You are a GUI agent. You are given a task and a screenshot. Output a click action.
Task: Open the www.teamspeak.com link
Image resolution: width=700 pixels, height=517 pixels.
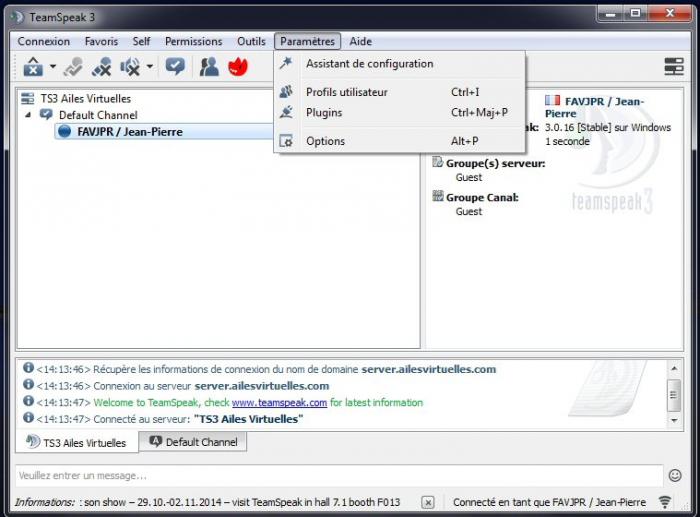[x=279, y=403]
